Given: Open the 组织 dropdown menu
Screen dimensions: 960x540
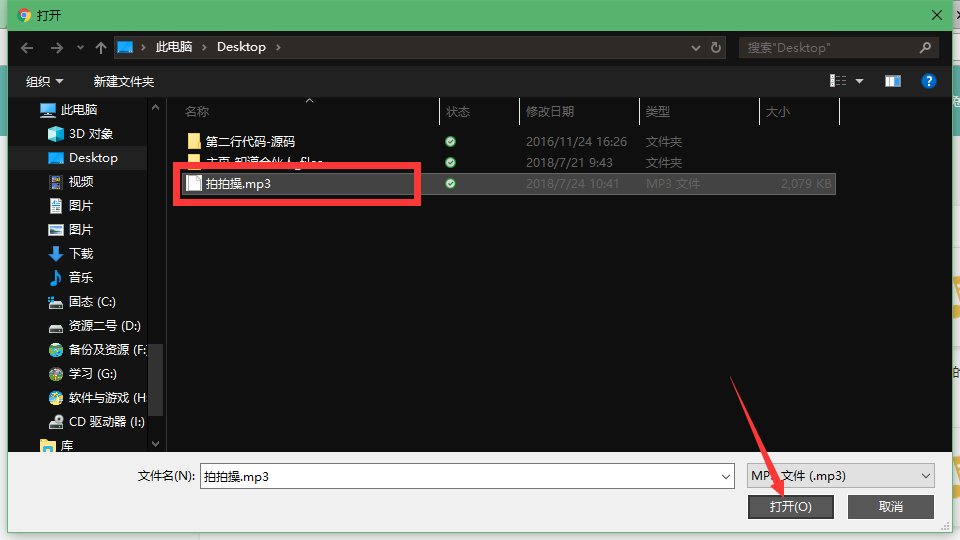Looking at the screenshot, I should (x=45, y=81).
